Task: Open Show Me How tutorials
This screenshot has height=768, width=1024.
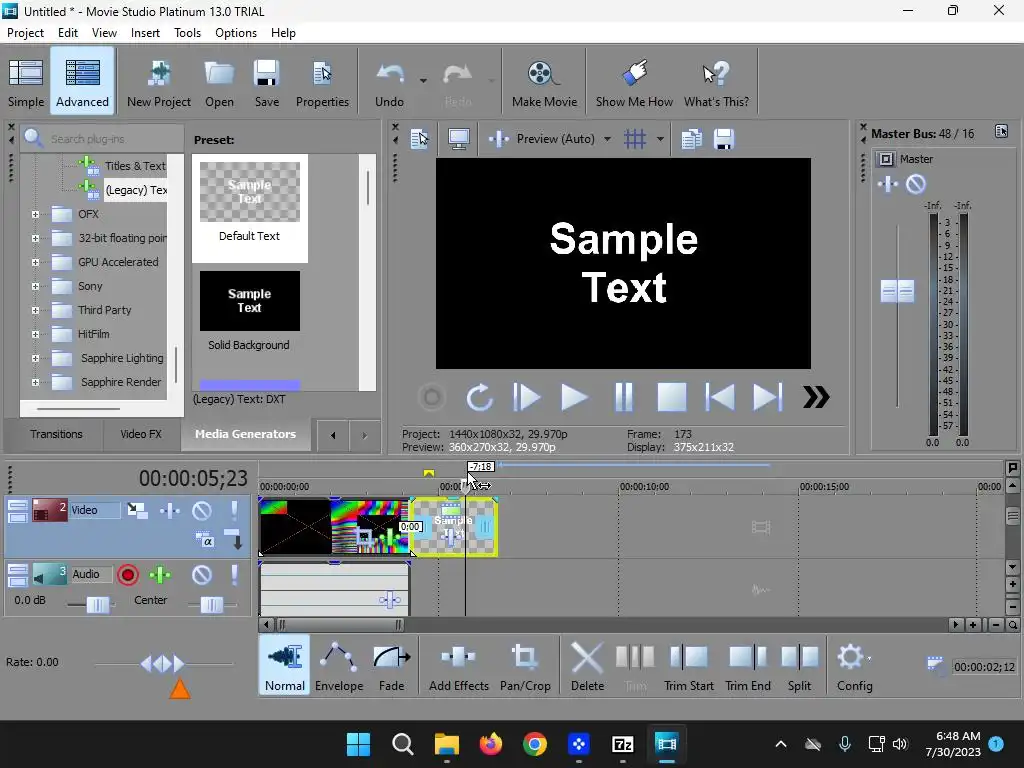Action: pyautogui.click(x=634, y=83)
